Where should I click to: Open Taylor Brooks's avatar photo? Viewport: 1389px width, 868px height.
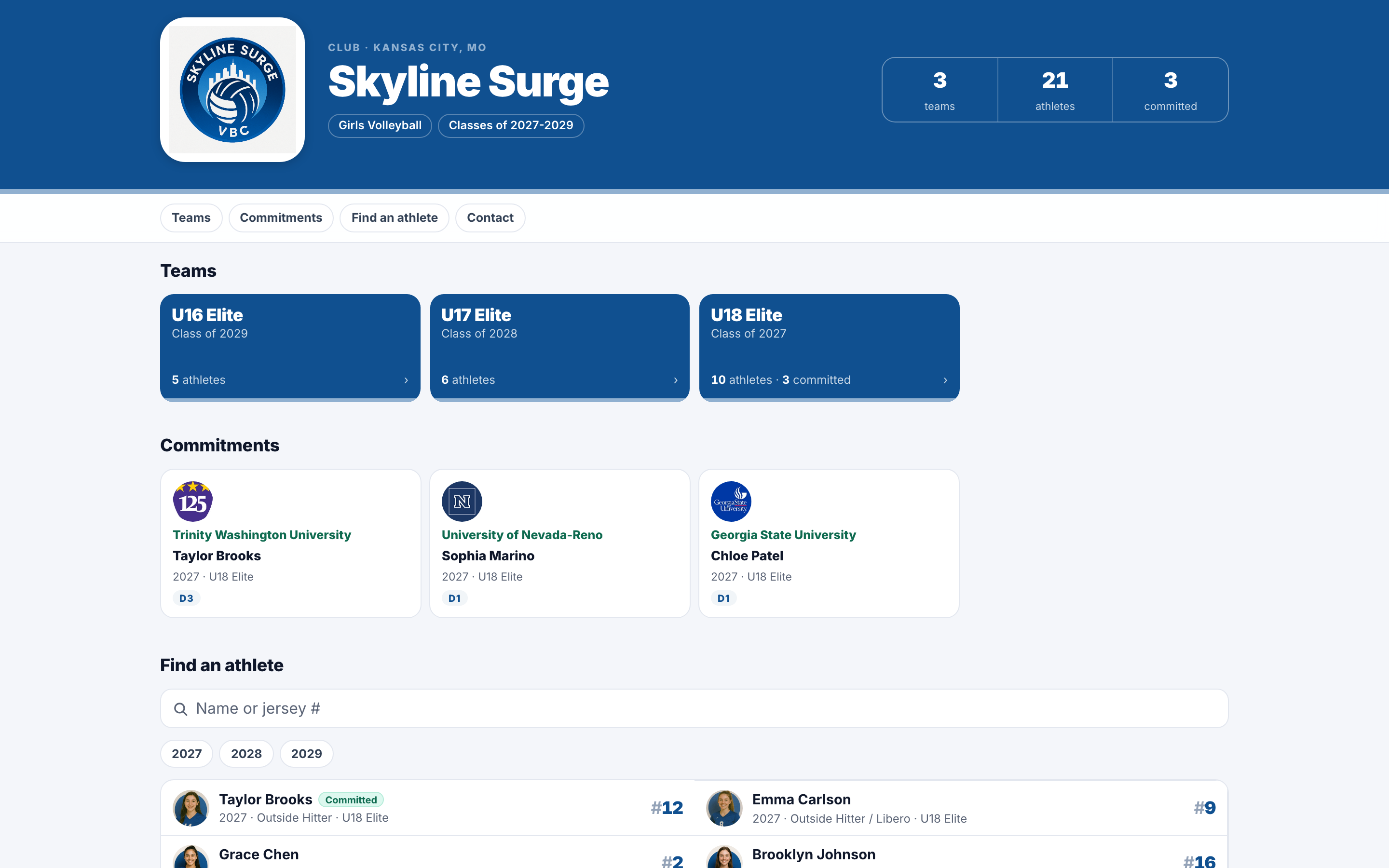click(x=191, y=808)
